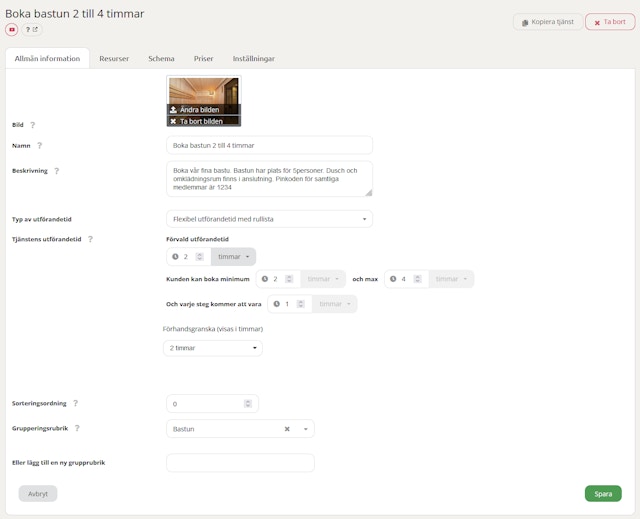Click the clock icon in Förvald utförandetid
The width and height of the screenshot is (640, 519).
coord(175,257)
